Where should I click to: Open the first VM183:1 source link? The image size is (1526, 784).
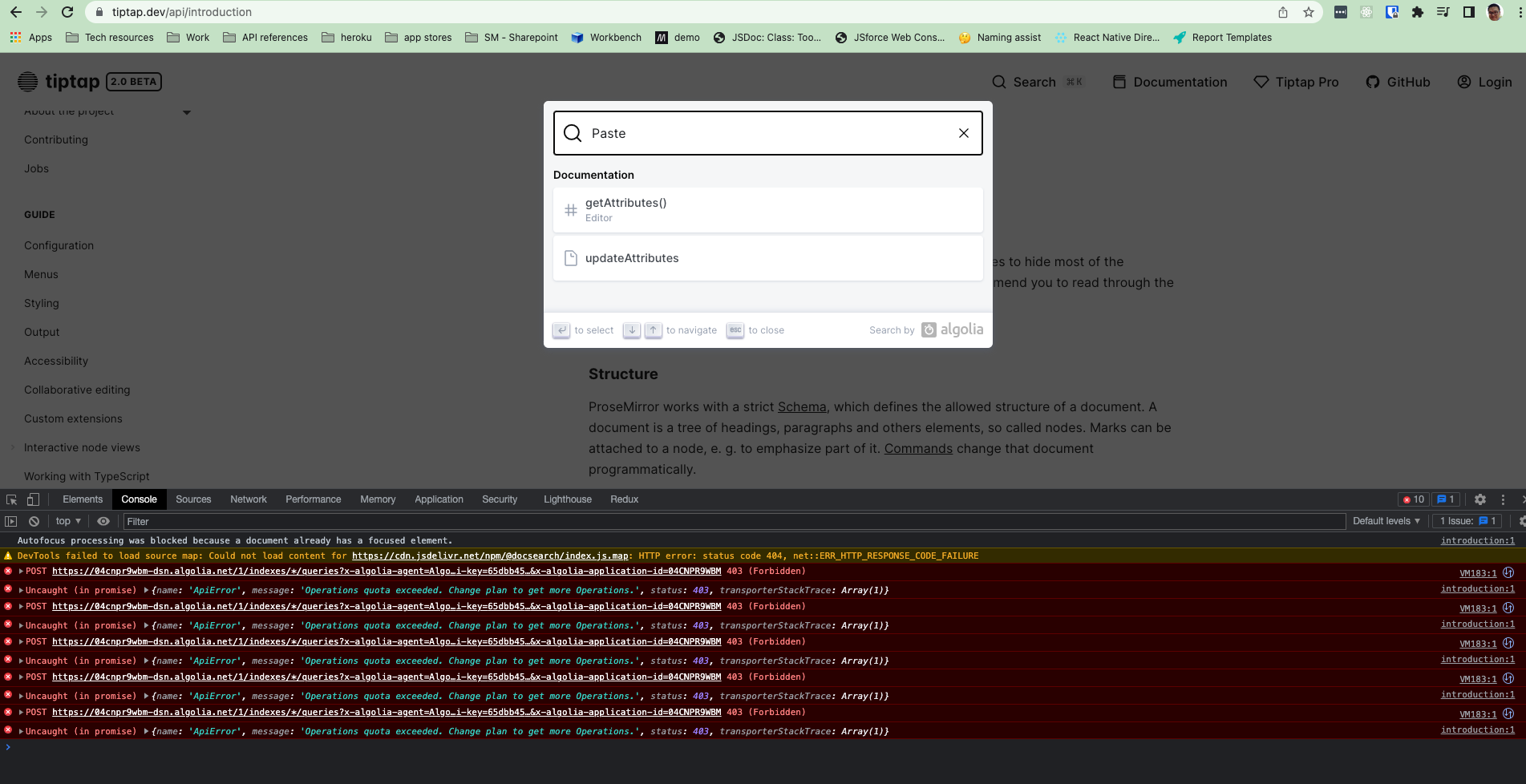1478,573
